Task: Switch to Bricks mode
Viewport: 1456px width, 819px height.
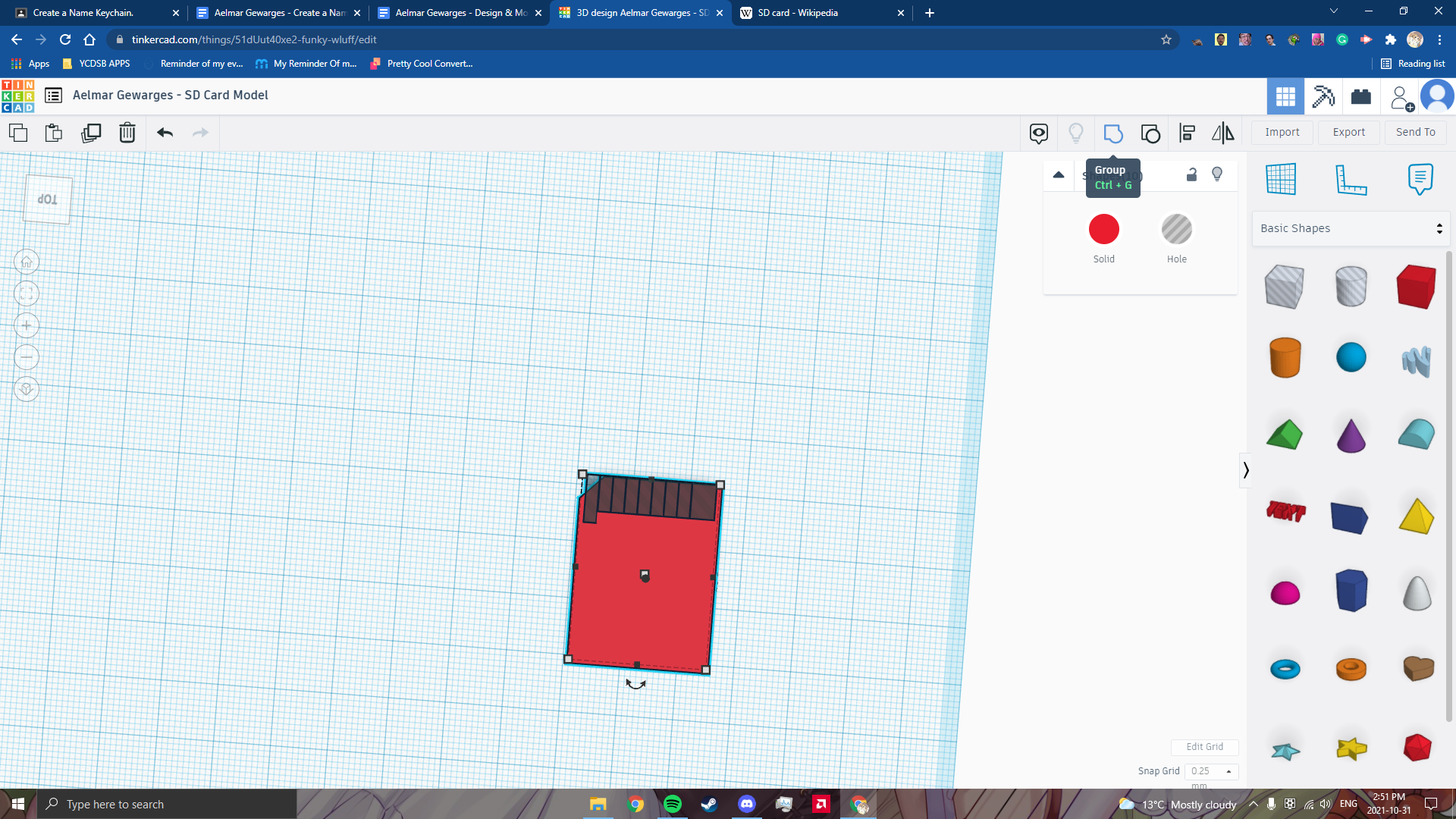Action: coord(1361,96)
